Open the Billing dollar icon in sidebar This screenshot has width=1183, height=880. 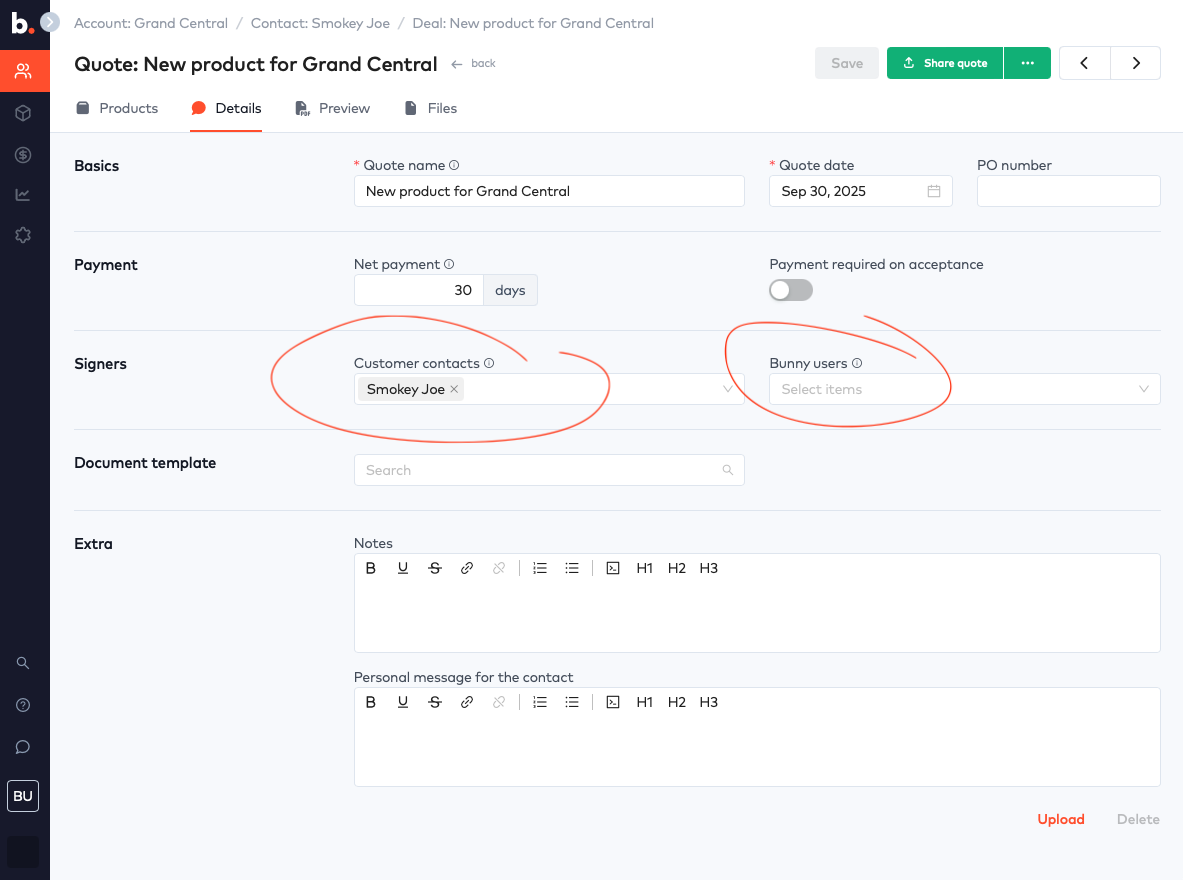tap(23, 155)
